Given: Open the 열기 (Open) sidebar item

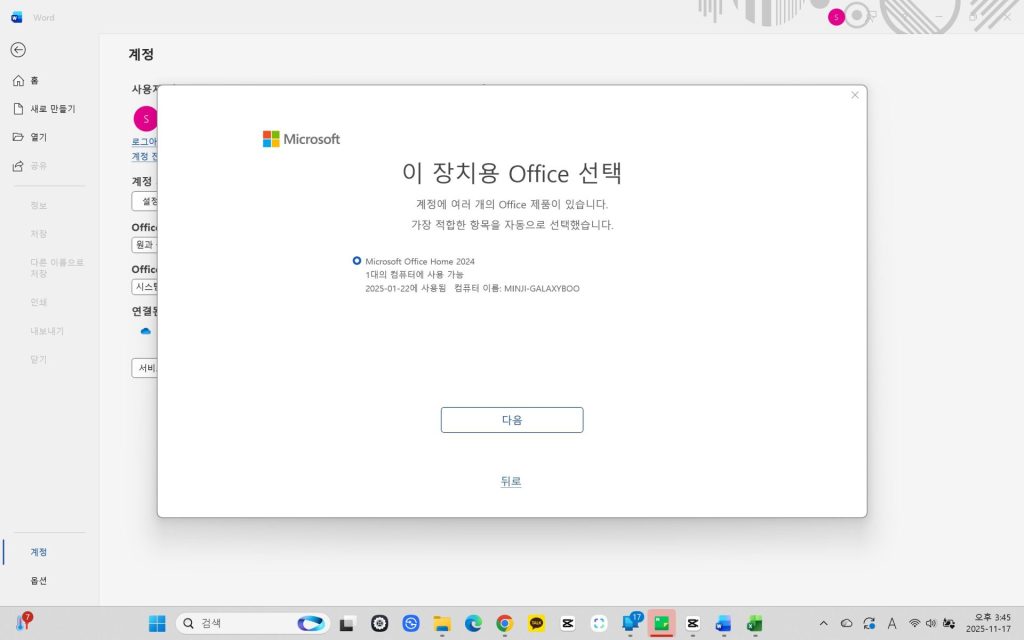Looking at the screenshot, I should click(37, 137).
